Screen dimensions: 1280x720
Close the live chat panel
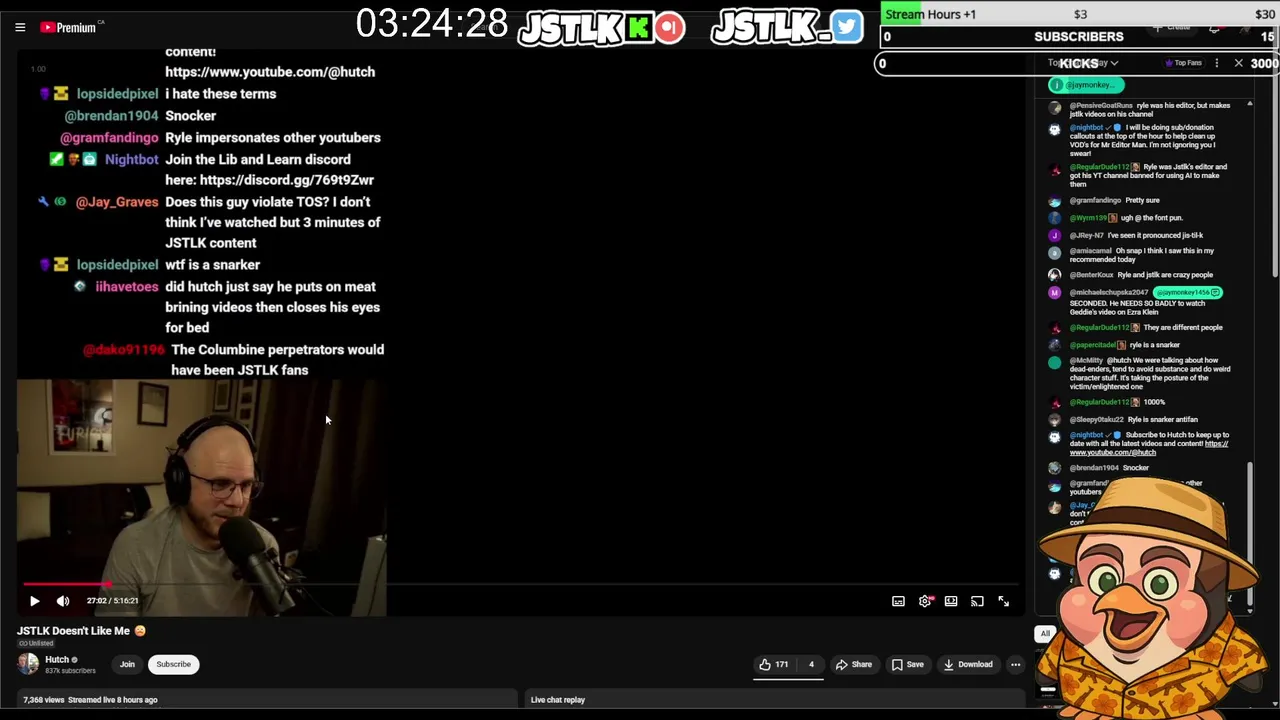pyautogui.click(x=1238, y=63)
